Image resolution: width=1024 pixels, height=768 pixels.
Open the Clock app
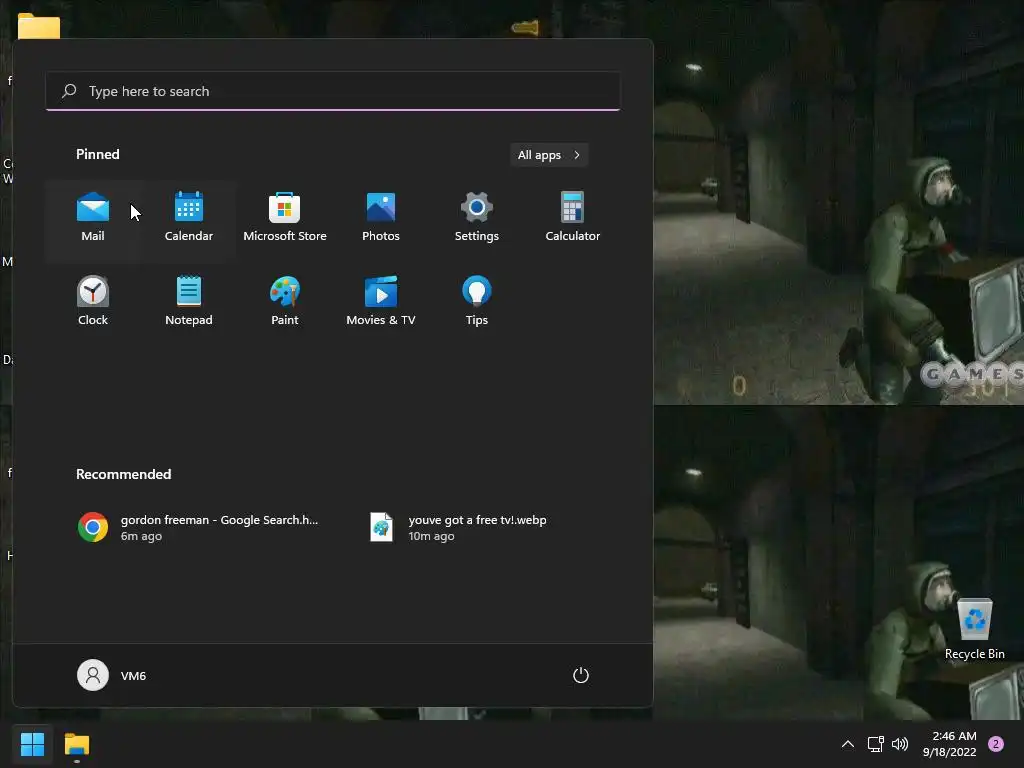pos(93,302)
